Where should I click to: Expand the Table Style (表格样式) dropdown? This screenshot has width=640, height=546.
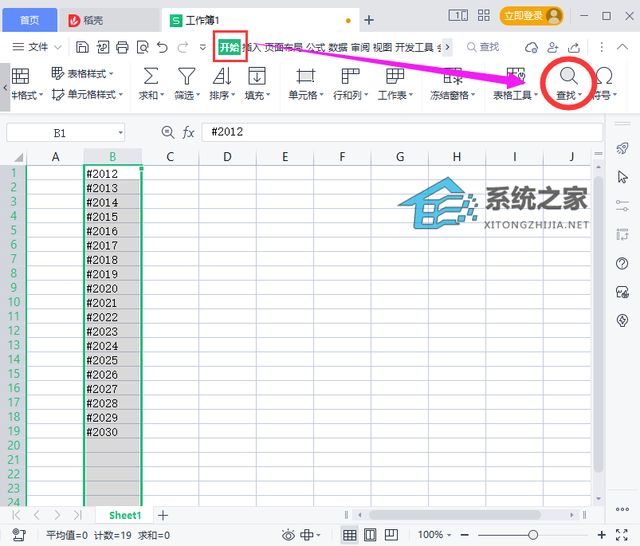coord(111,74)
